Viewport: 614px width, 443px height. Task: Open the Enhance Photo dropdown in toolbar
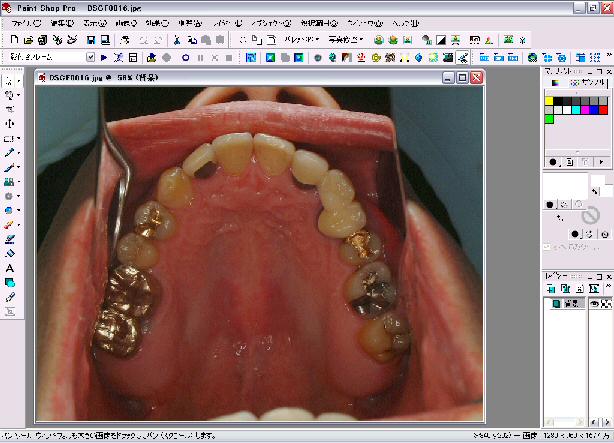coord(346,40)
